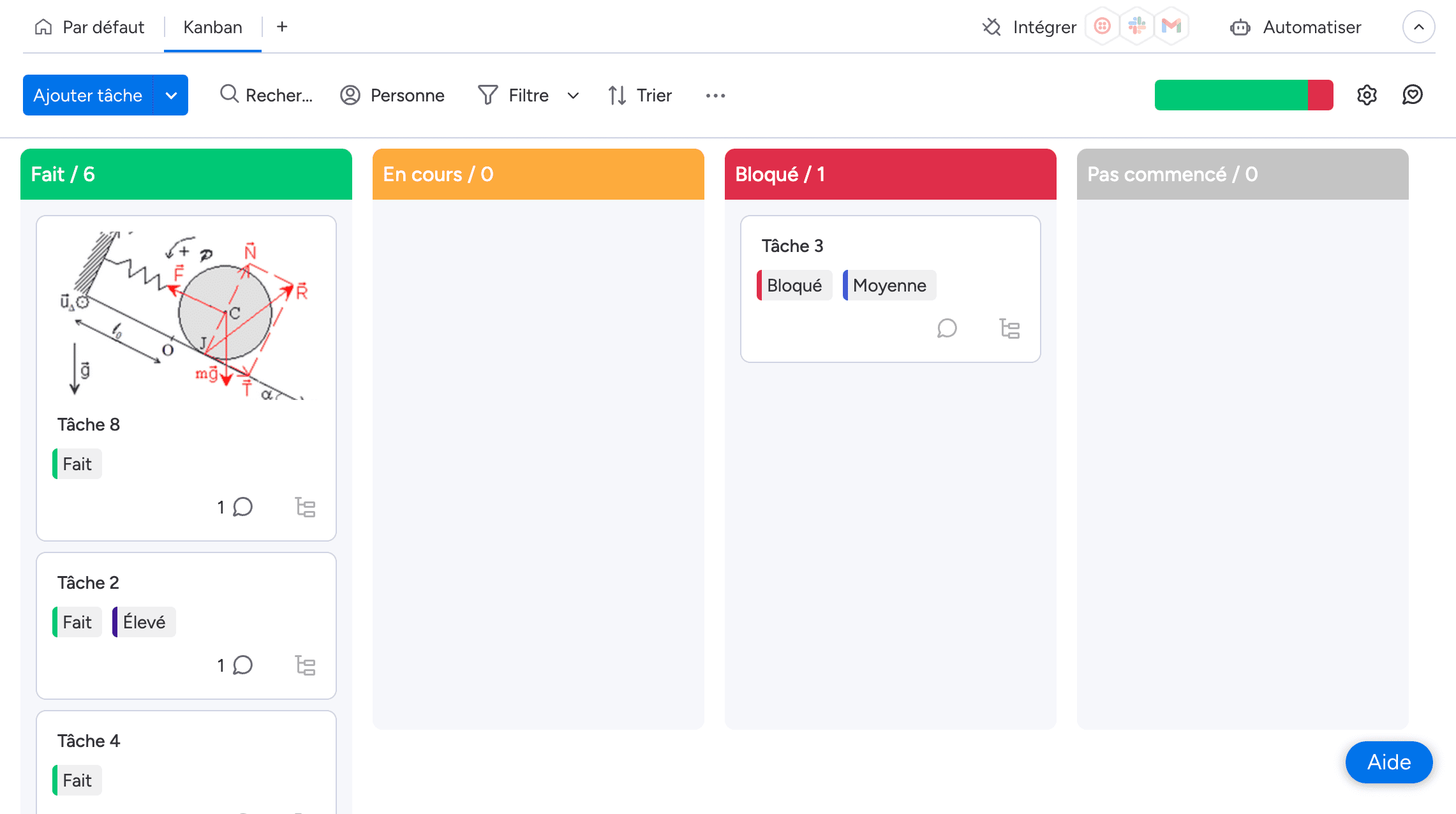The height and width of the screenshot is (814, 1456).
Task: Click the search magnifier icon
Action: [x=229, y=94]
